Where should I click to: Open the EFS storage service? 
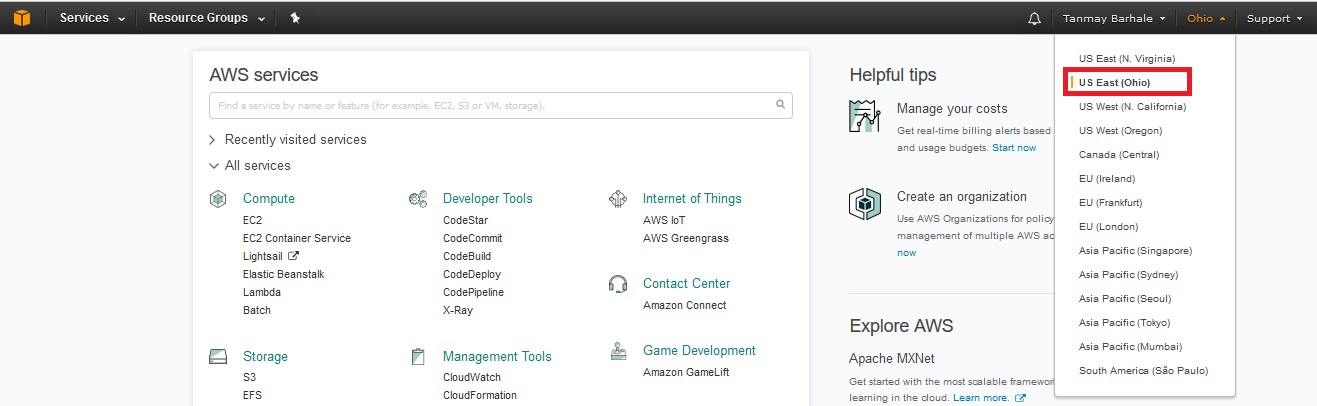pos(252,395)
